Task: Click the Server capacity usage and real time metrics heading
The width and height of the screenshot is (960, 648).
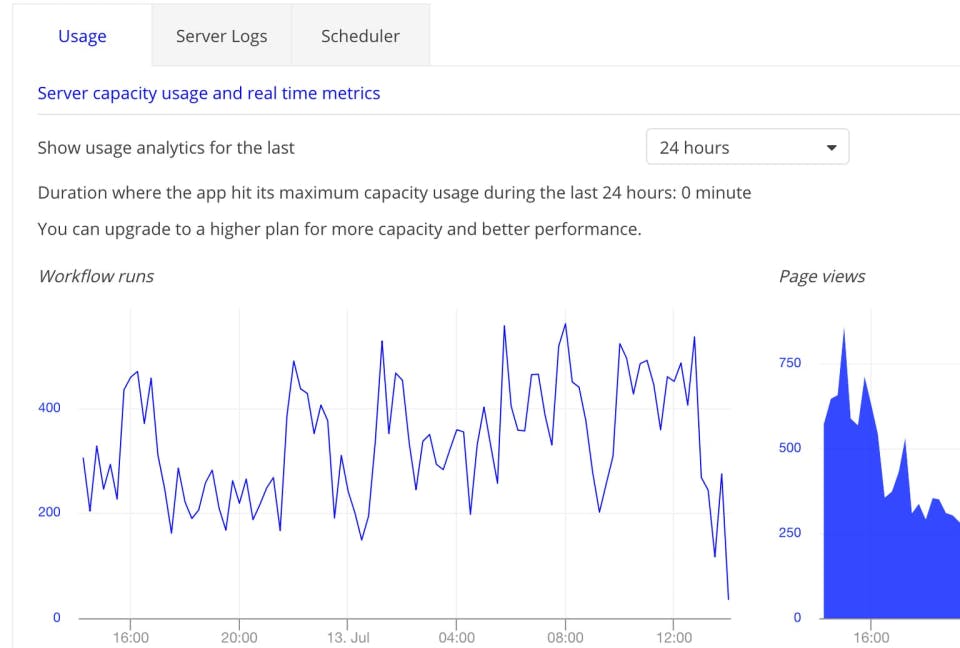Action: 209,93
